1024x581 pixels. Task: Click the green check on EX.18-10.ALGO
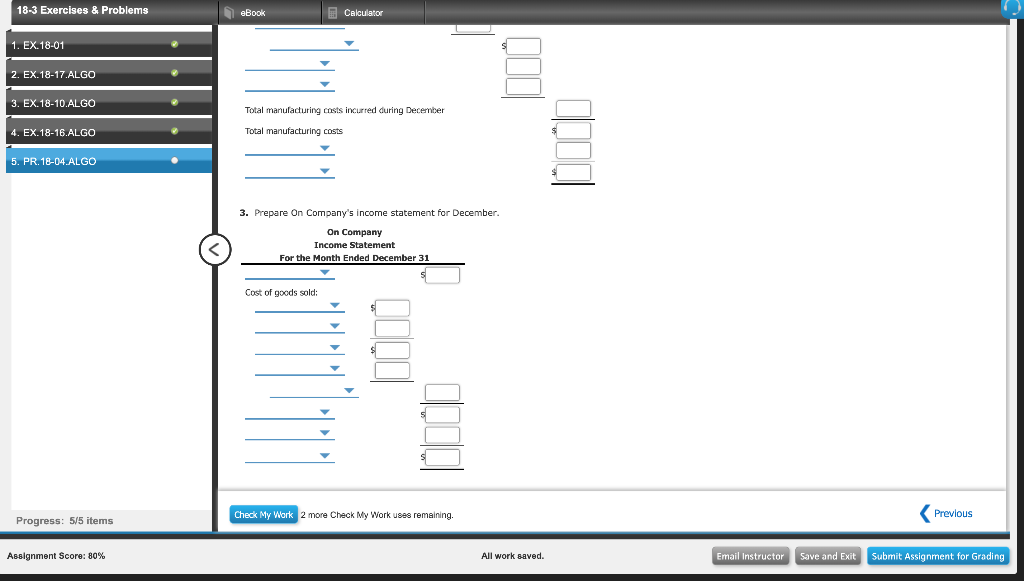pos(174,102)
